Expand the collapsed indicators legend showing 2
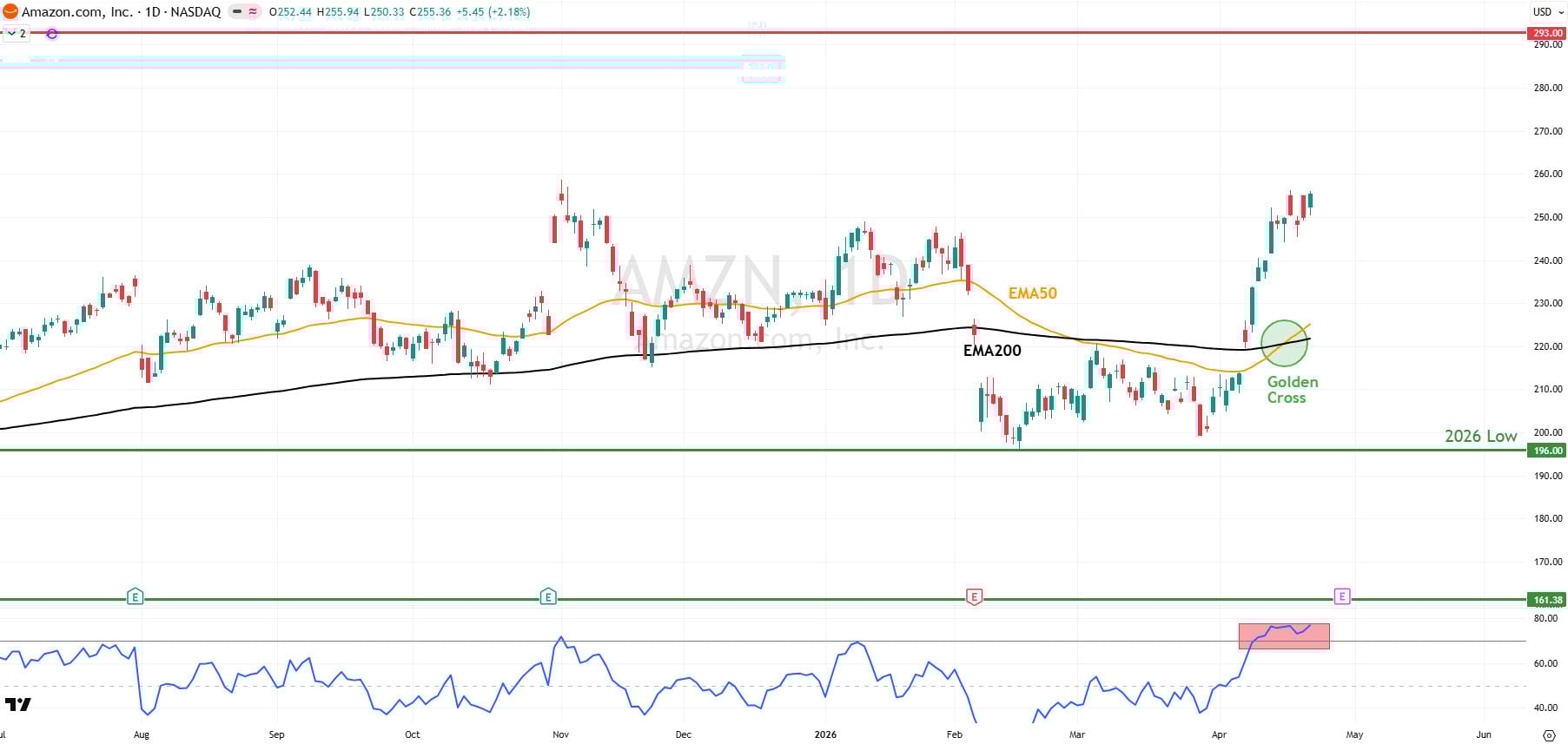Viewport: 1568px width, 744px height. 17,34
